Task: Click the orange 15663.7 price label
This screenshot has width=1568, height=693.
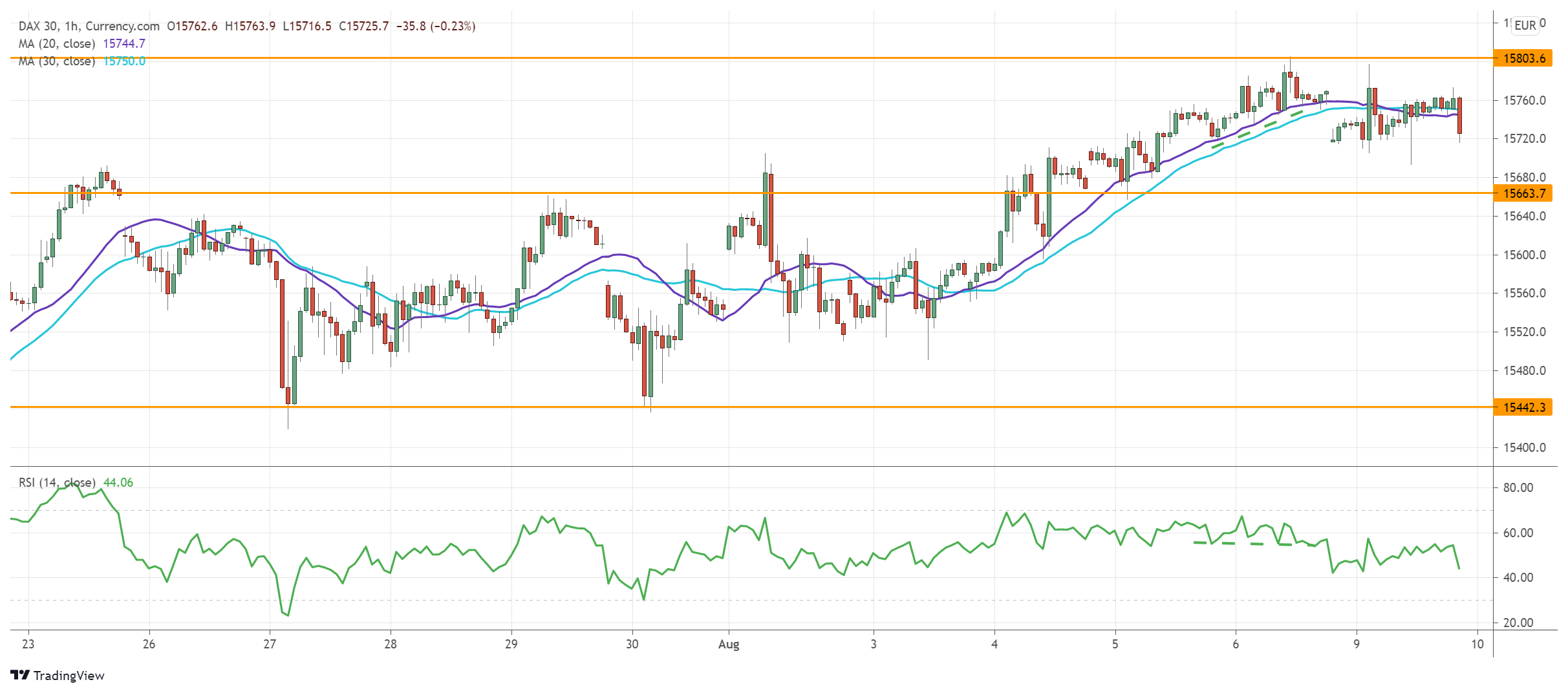Action: tap(1523, 193)
